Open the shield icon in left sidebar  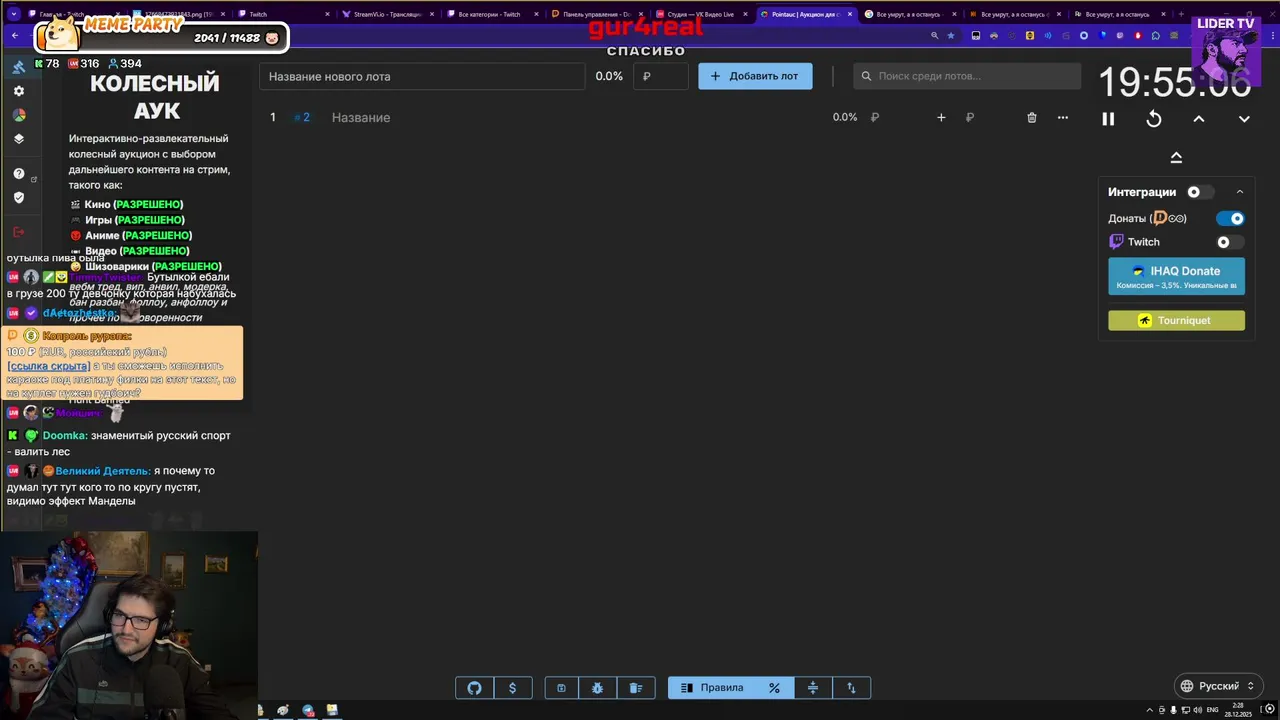(18, 198)
